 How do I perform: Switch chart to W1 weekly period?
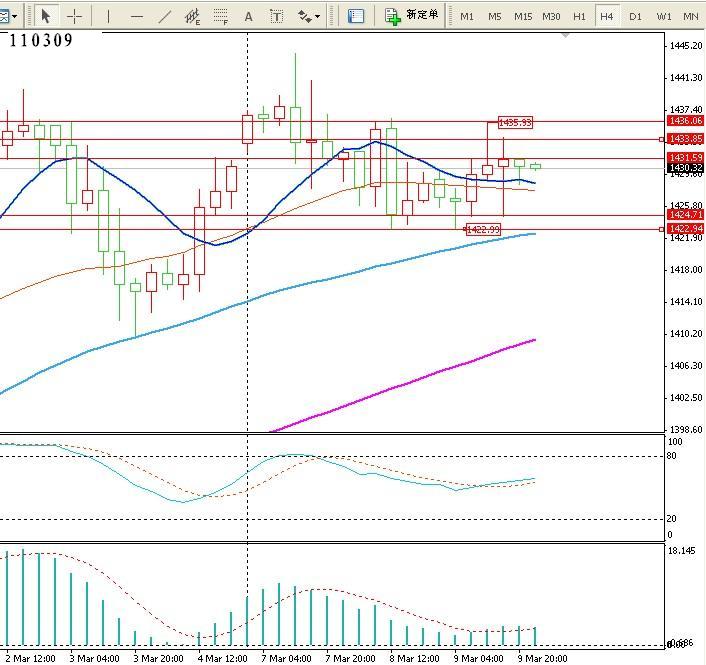point(663,16)
